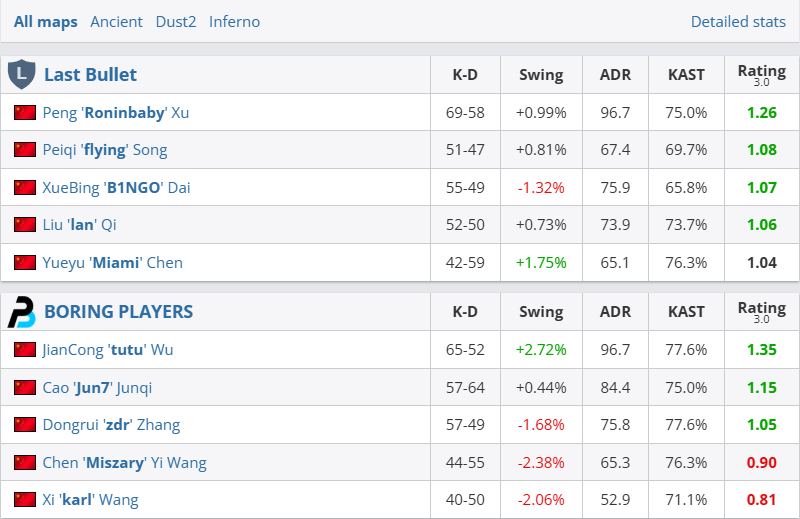Image resolution: width=800 pixels, height=519 pixels.
Task: Click the Last Bullet Rating 3.0 column header
Action: [761, 75]
